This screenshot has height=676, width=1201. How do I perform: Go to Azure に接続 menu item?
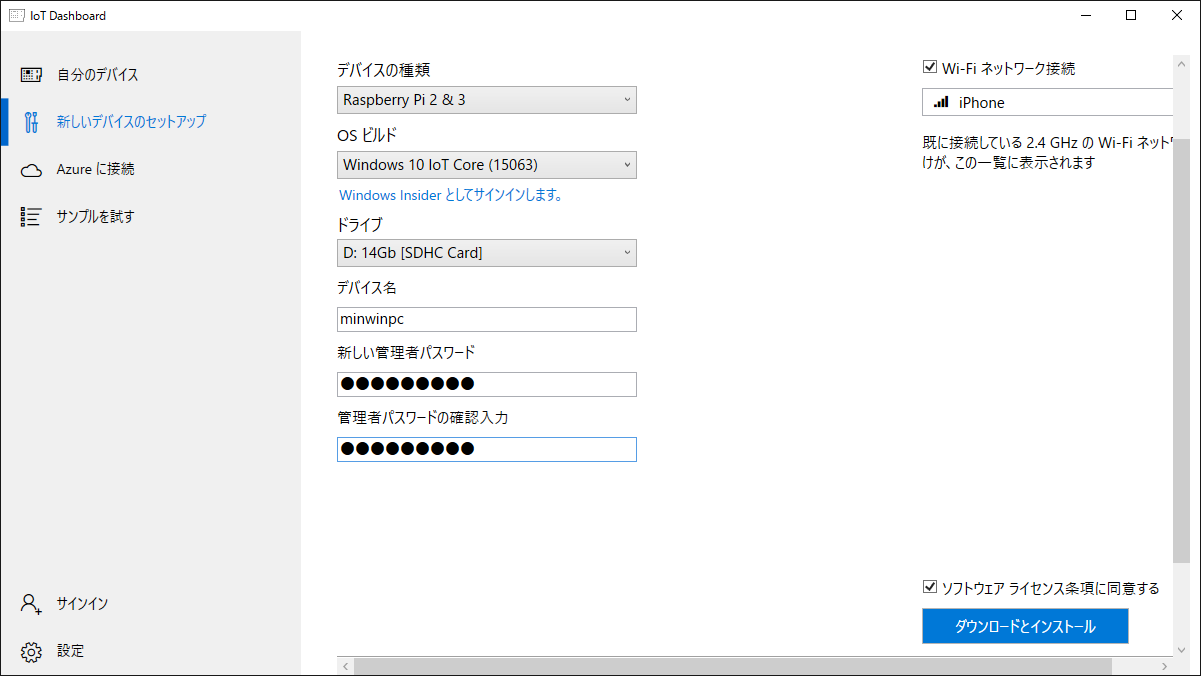tap(95, 170)
